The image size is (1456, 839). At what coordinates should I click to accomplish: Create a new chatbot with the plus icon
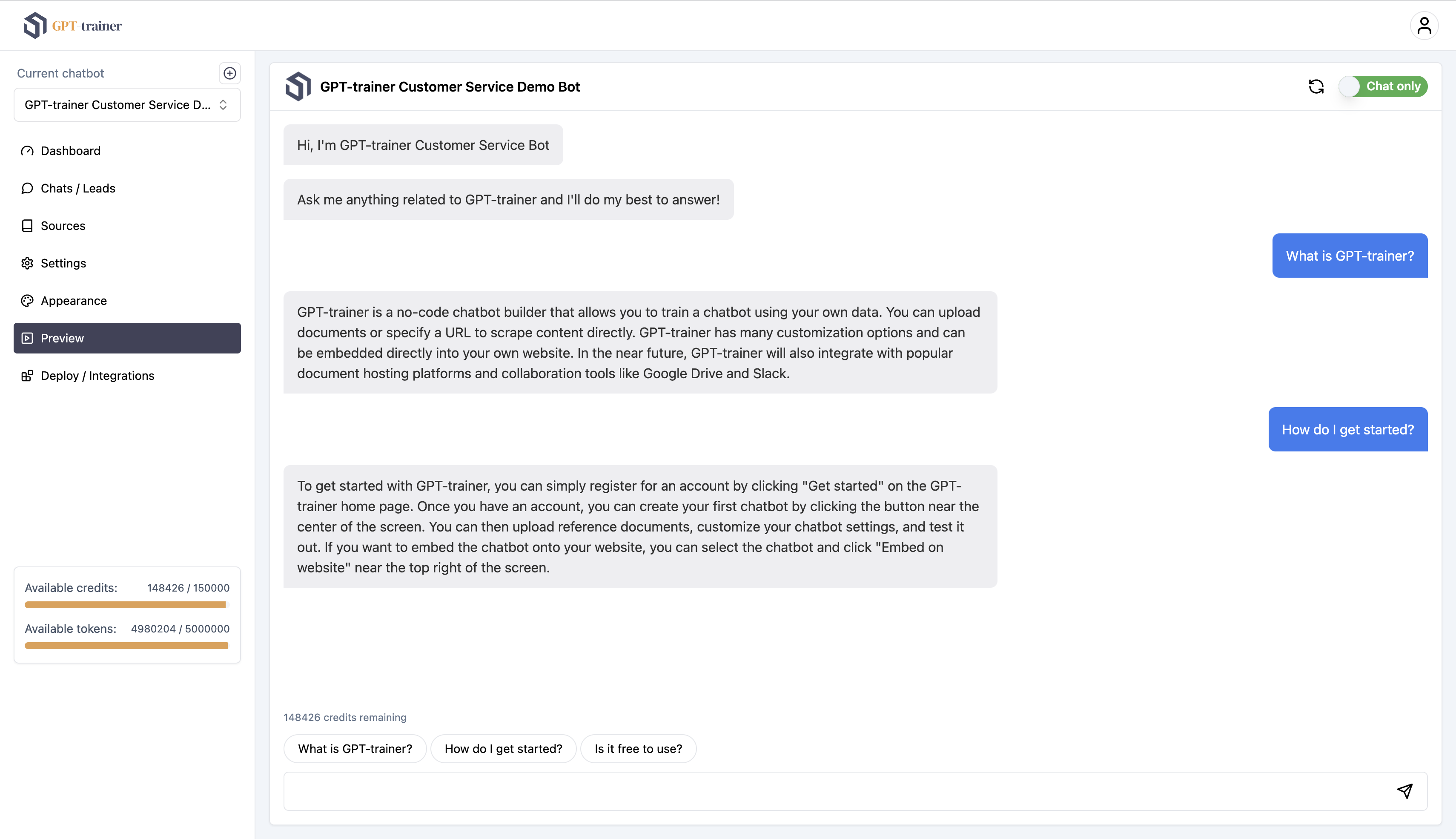tap(229, 72)
